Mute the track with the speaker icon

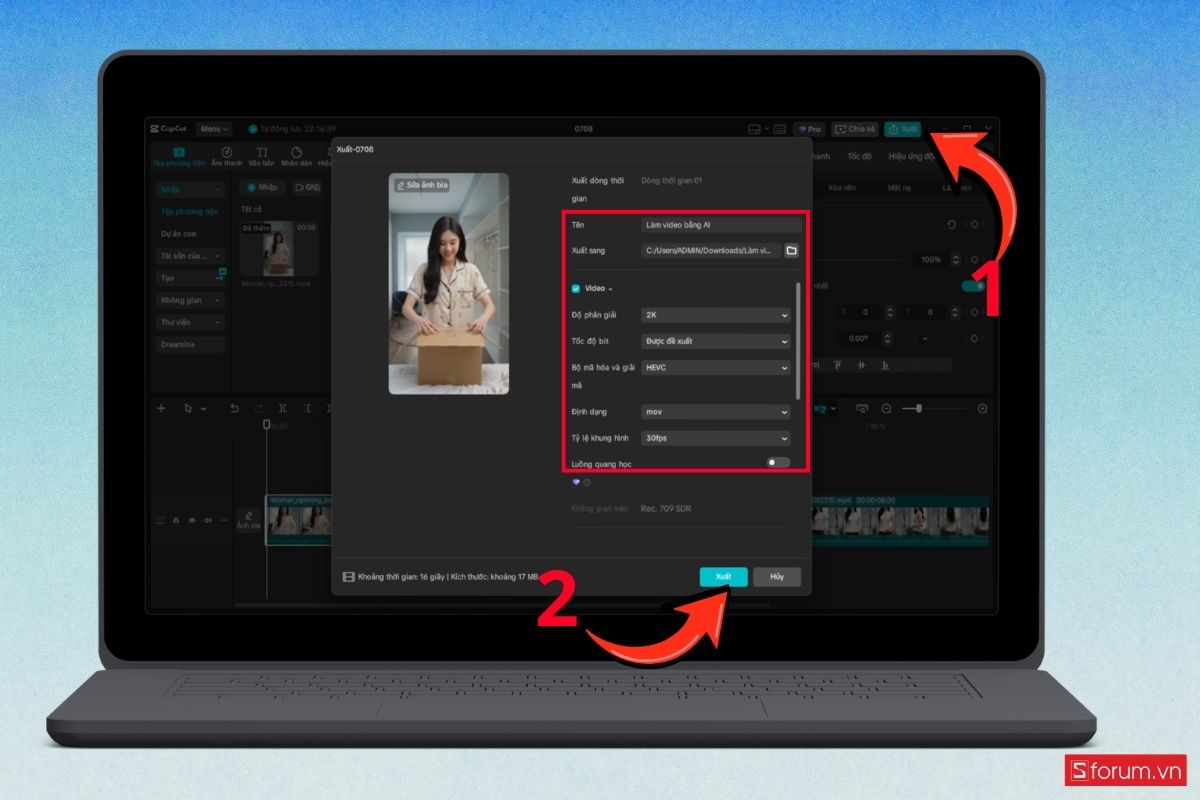point(207,520)
